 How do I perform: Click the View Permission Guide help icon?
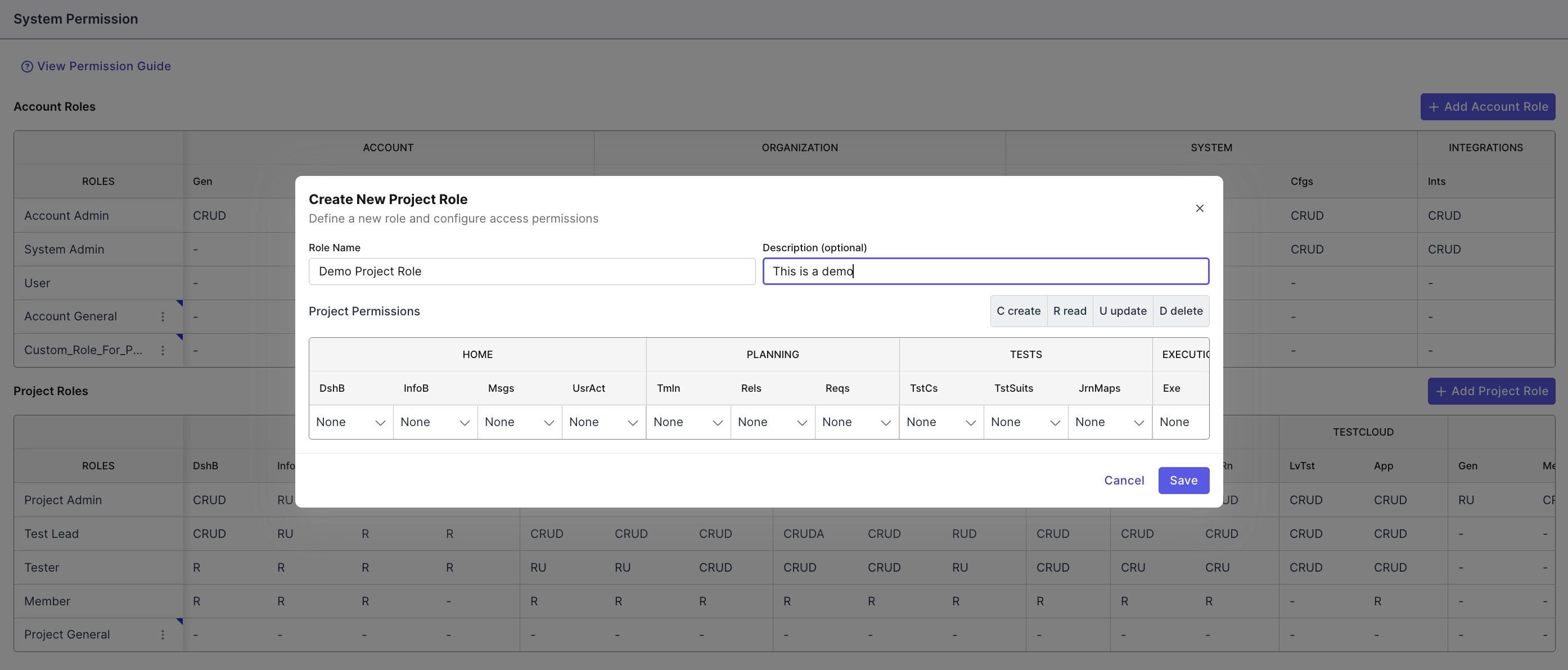click(27, 66)
